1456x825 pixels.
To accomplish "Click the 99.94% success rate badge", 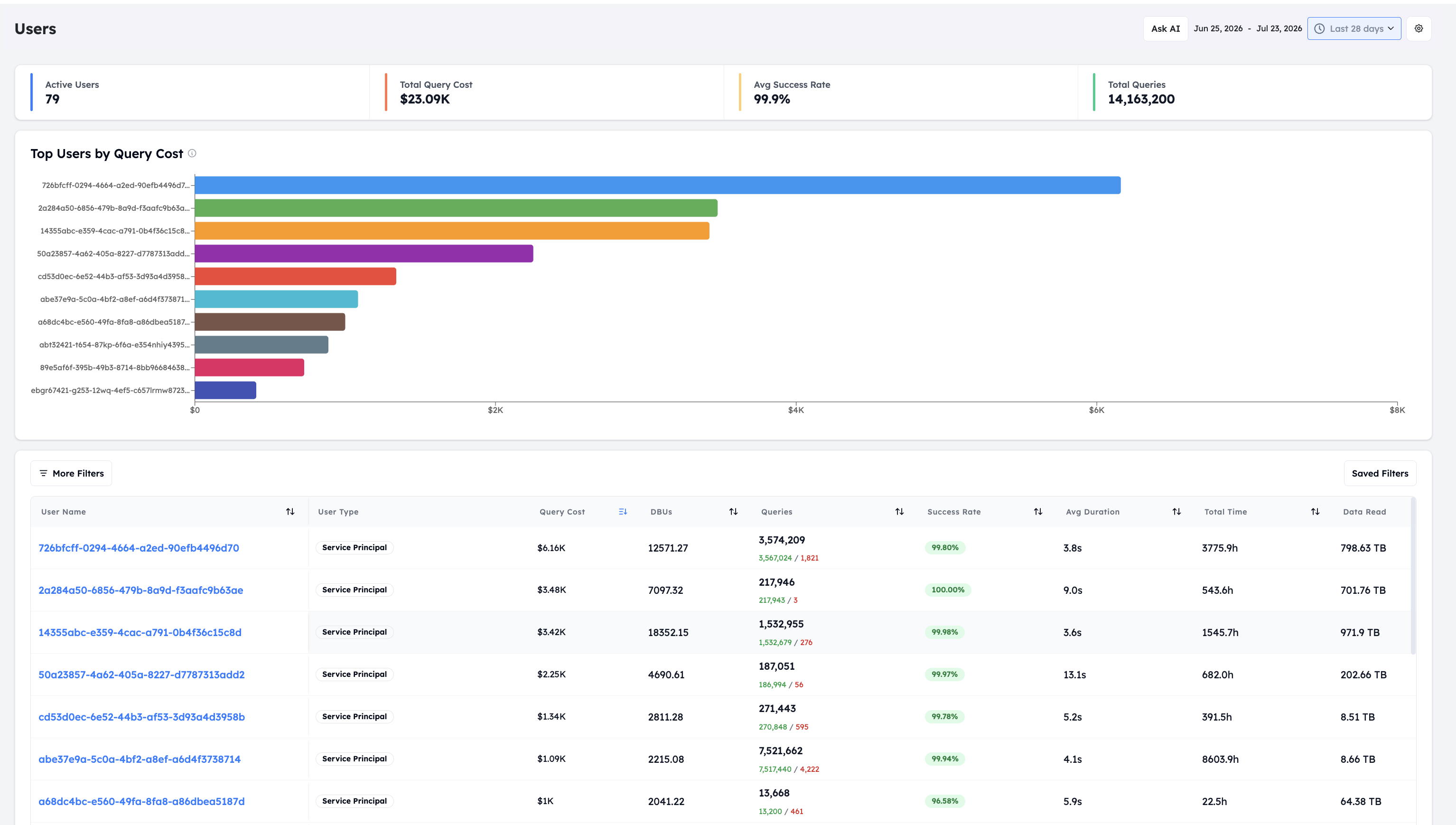I will [x=945, y=759].
